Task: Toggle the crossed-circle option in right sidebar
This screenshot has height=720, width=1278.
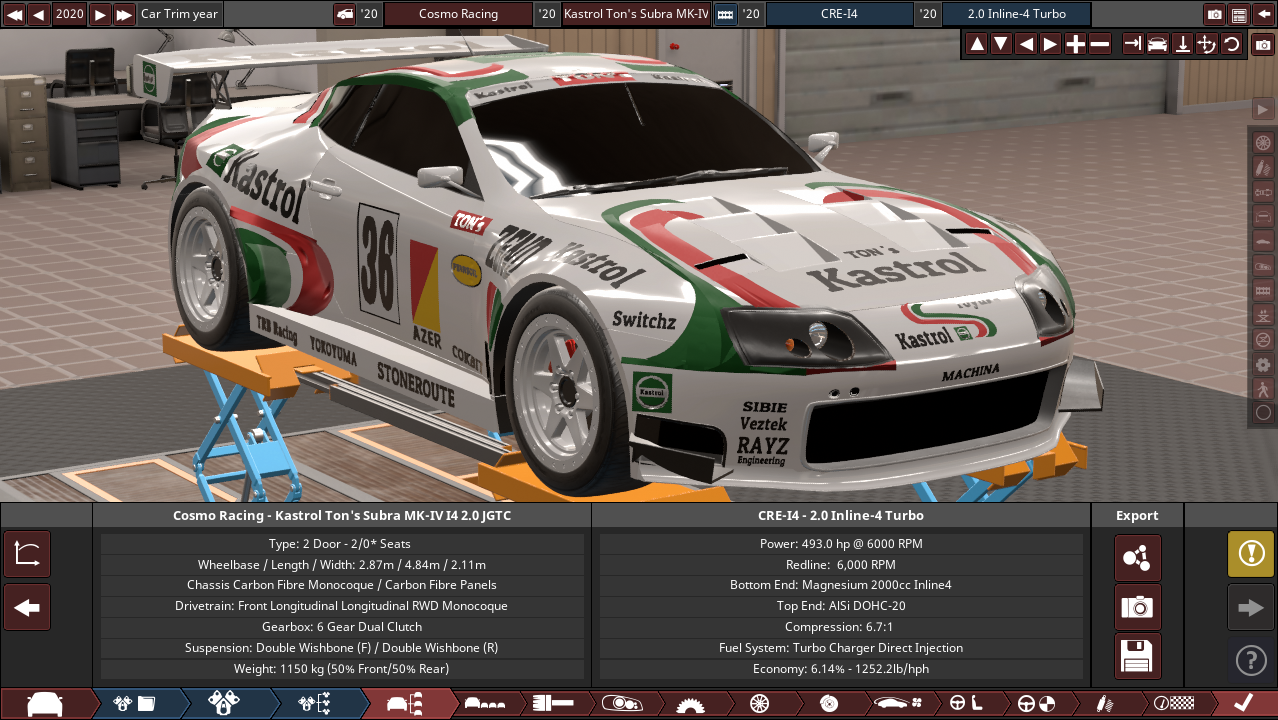Action: (x=1263, y=339)
